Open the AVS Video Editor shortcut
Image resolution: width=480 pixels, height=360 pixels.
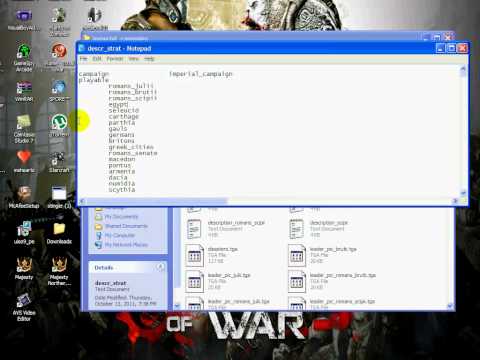pyautogui.click(x=24, y=307)
